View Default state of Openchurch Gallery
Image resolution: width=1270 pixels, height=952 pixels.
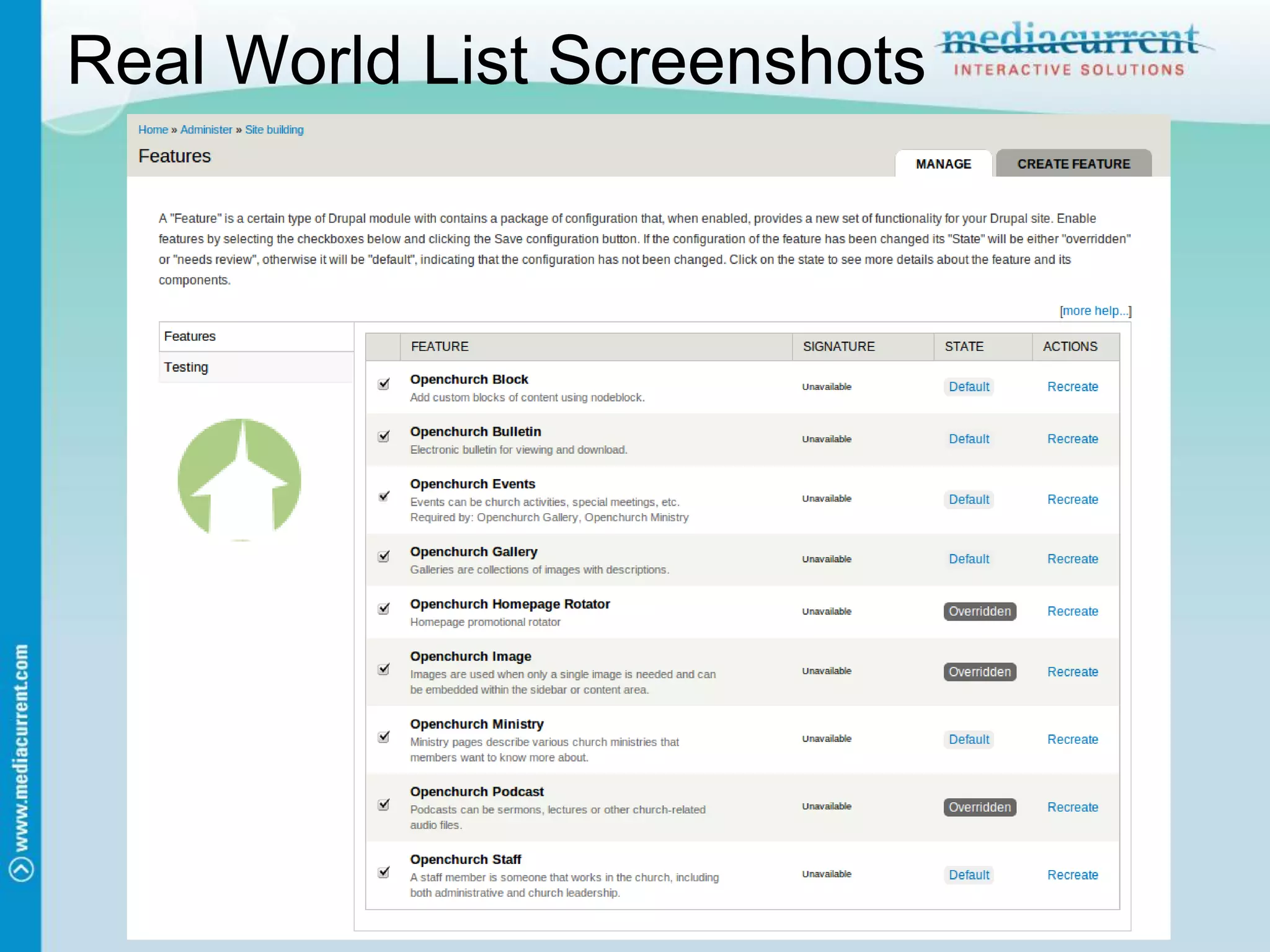[969, 559]
